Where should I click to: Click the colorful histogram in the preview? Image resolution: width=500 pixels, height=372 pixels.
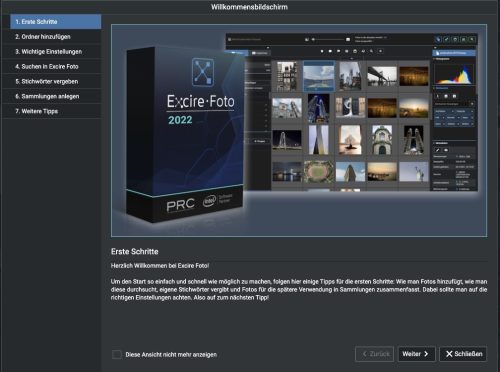tap(454, 74)
